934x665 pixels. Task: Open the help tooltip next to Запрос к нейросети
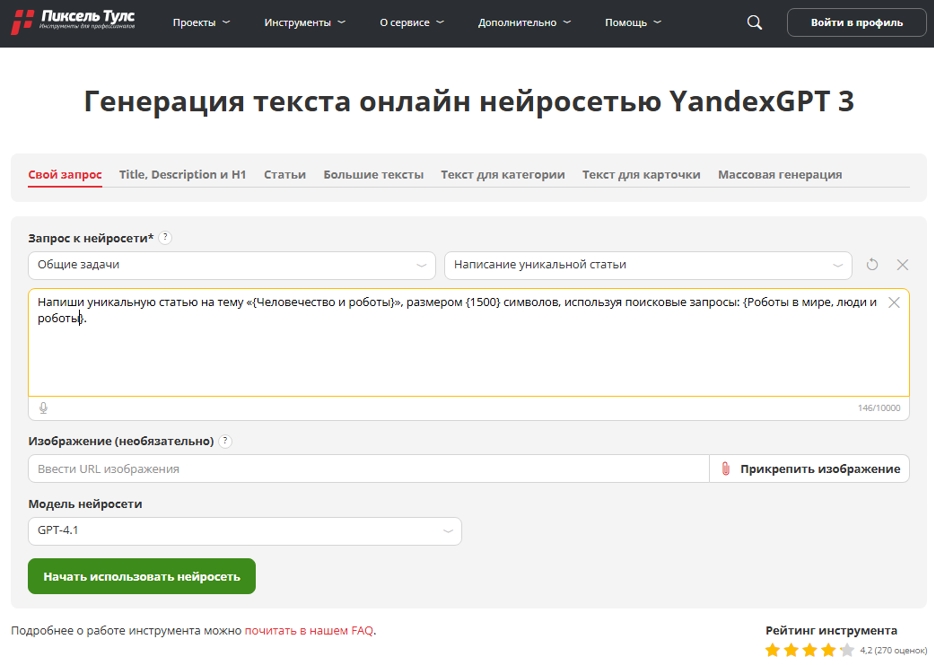click(166, 238)
